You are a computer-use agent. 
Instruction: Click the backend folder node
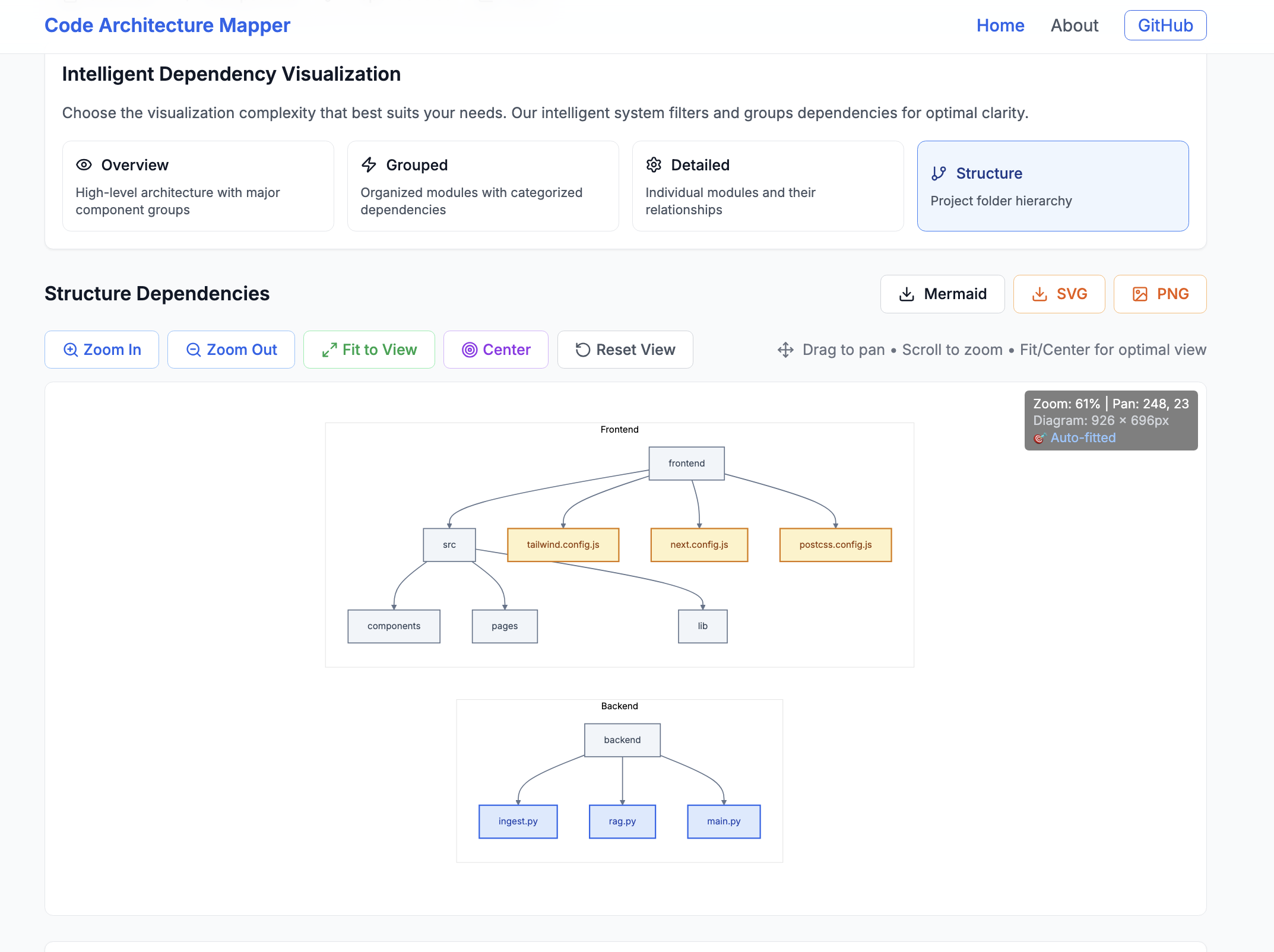(622, 740)
